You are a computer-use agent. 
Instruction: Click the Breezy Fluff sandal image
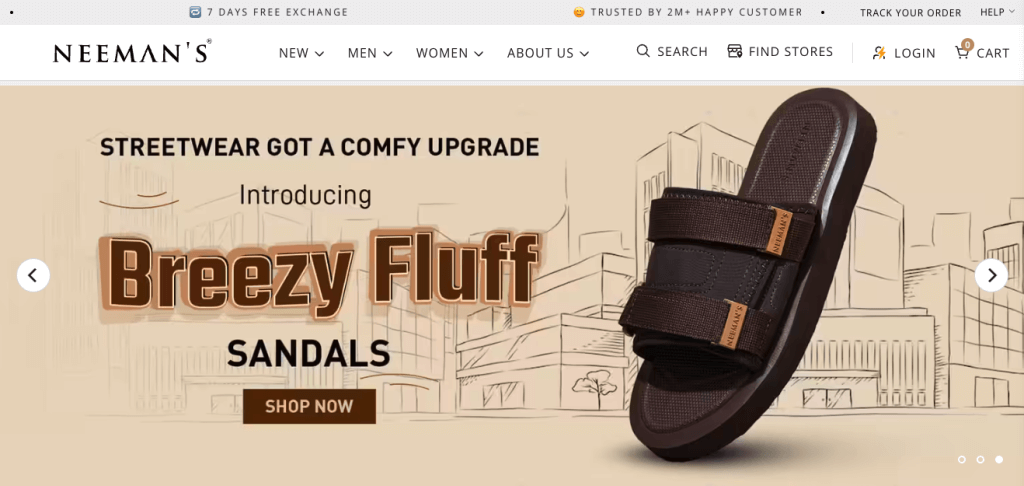coord(748,274)
